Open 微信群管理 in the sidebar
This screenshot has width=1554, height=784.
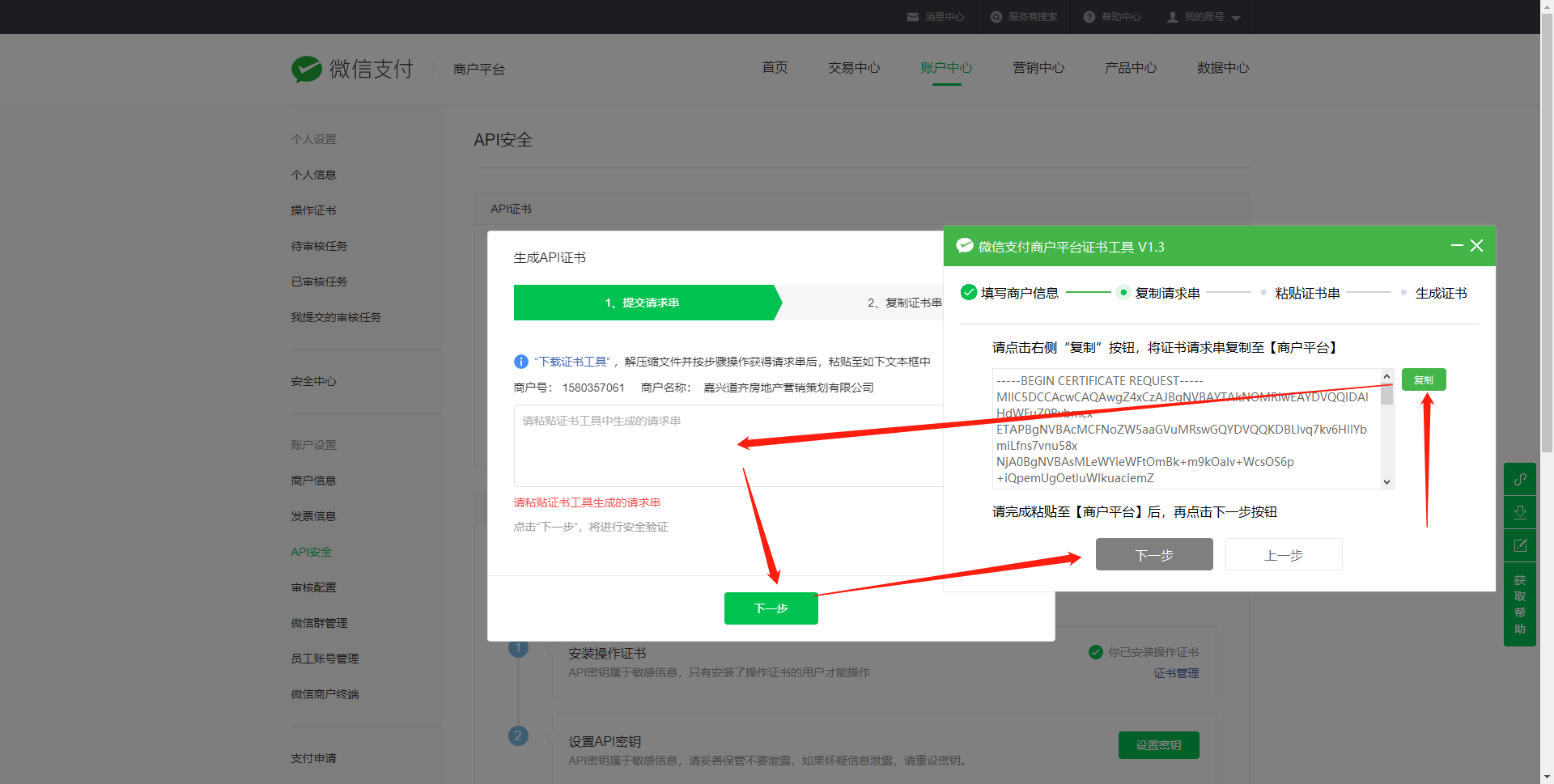(x=319, y=623)
